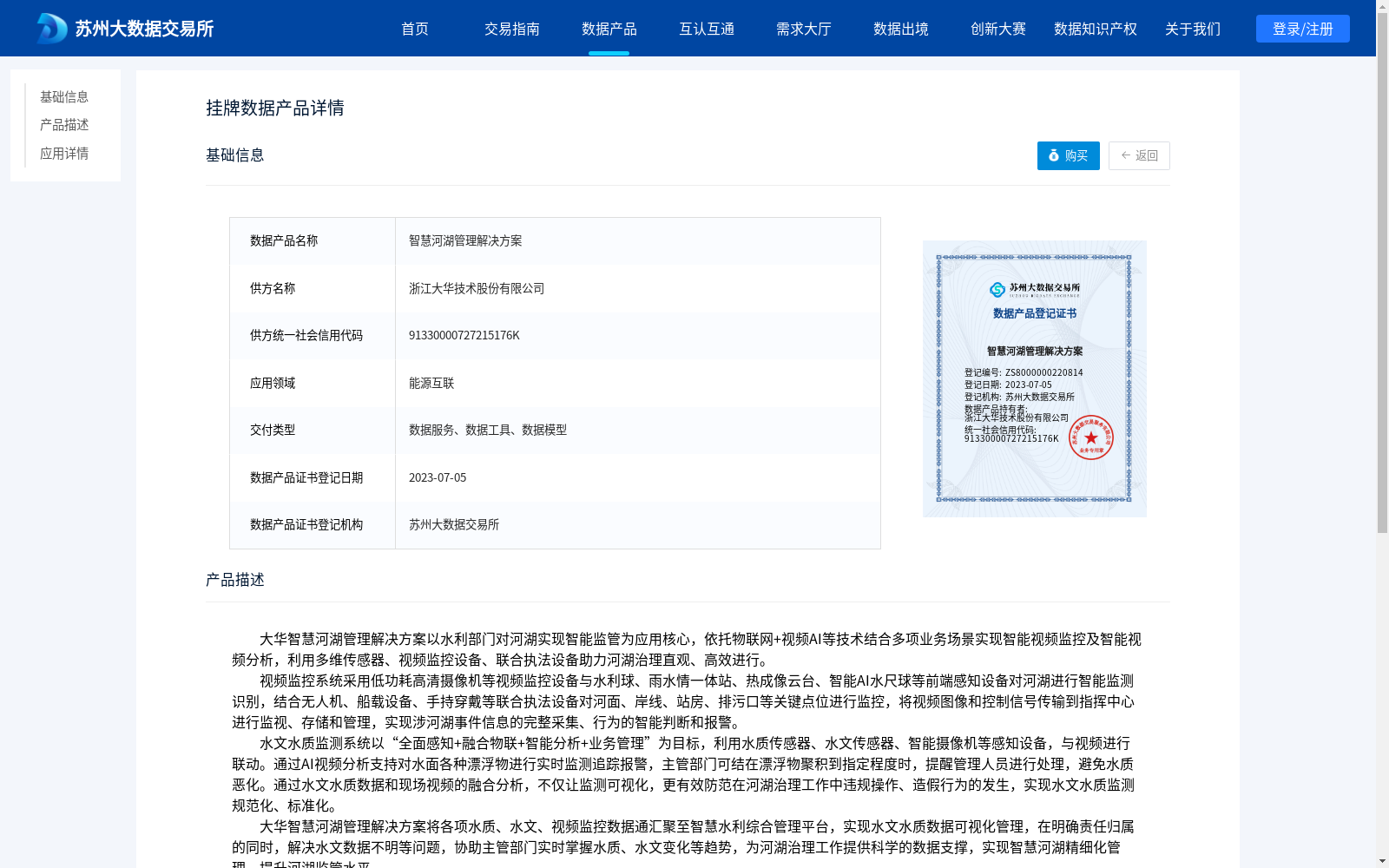Screen dimensions: 1389x868
Task: Click the 苏州大数据交易所 logo icon
Action: click(52, 29)
